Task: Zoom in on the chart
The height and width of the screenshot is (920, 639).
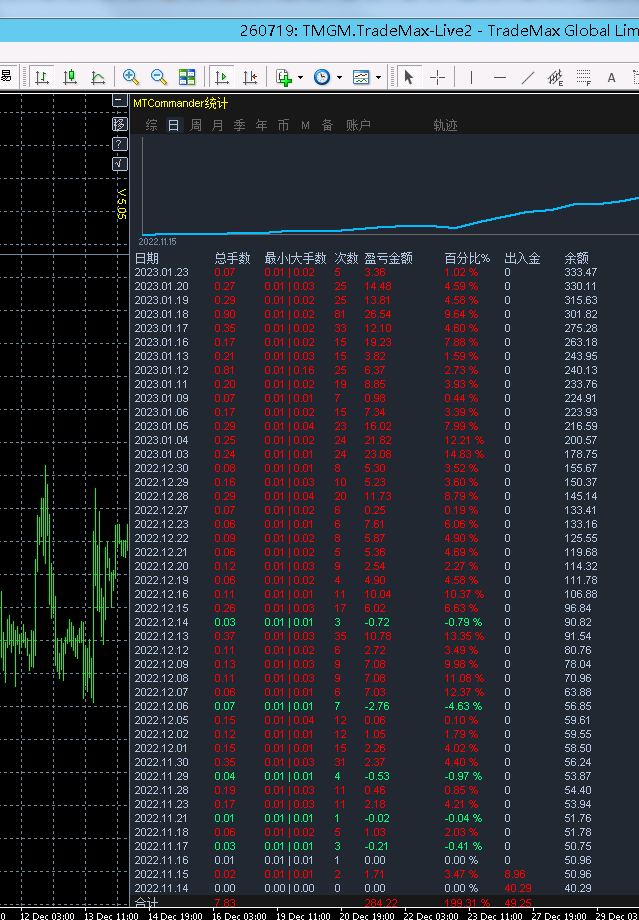Action: 130,77
